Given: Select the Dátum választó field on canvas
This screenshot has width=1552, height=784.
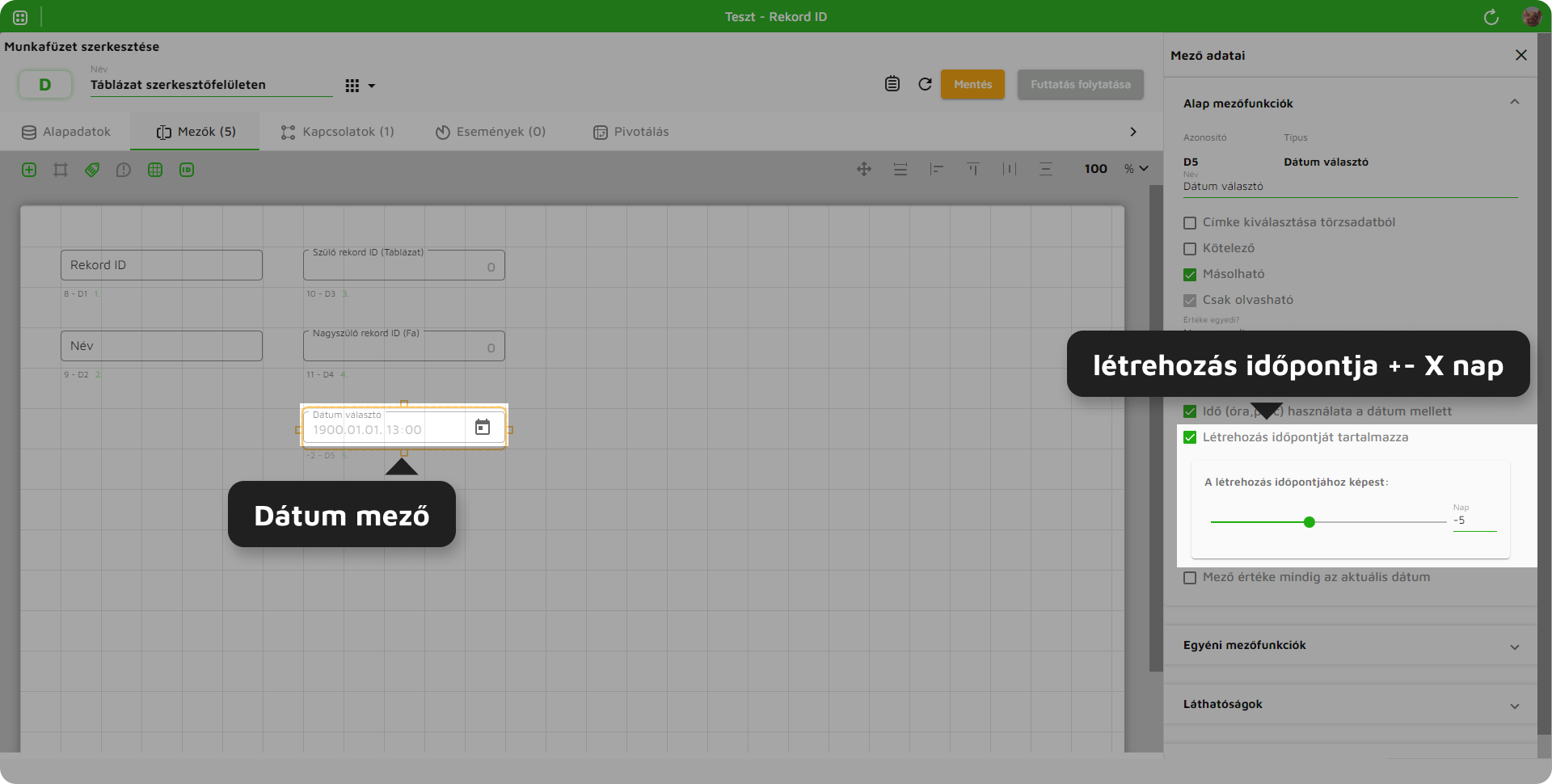Looking at the screenshot, I should [x=404, y=427].
